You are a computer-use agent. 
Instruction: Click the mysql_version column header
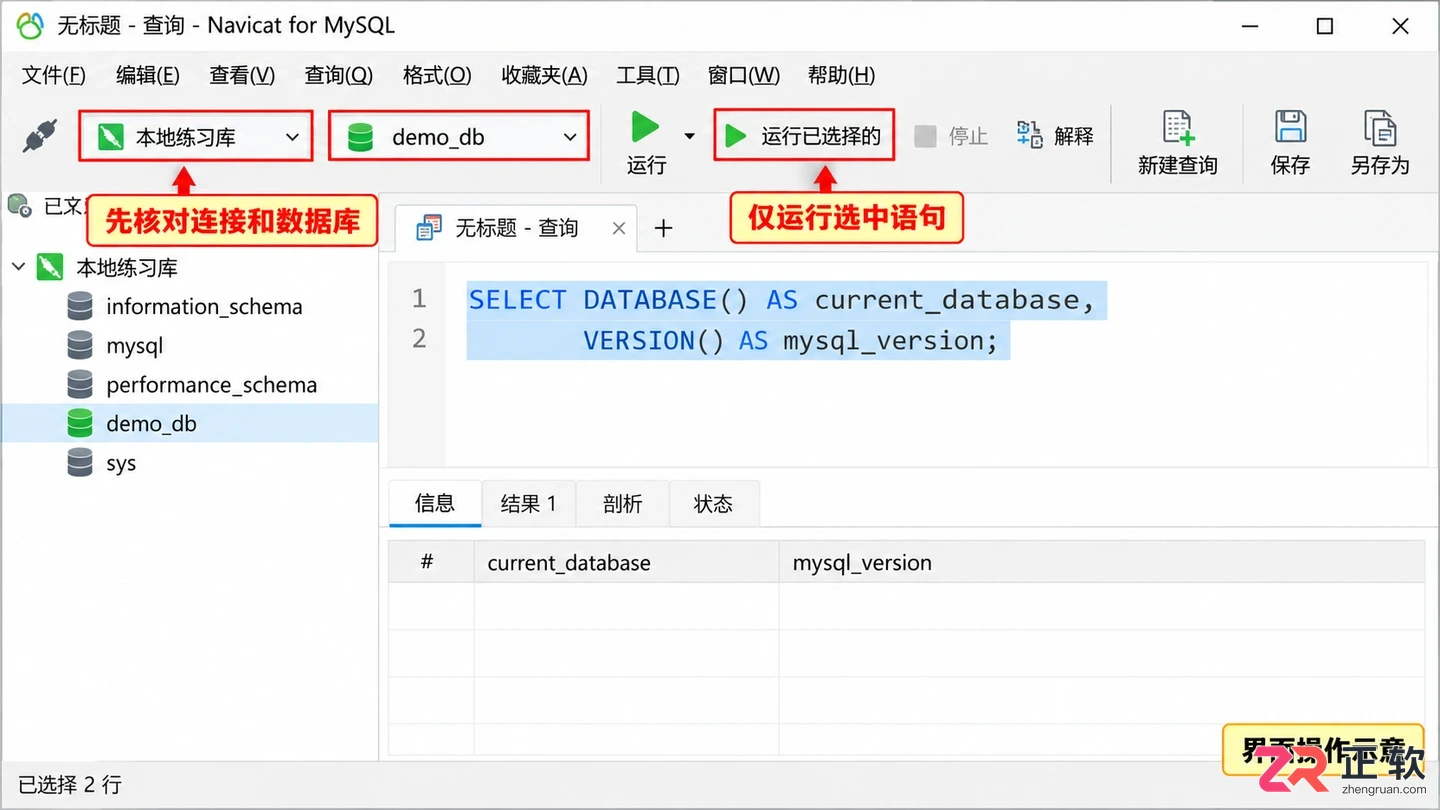point(1101,562)
